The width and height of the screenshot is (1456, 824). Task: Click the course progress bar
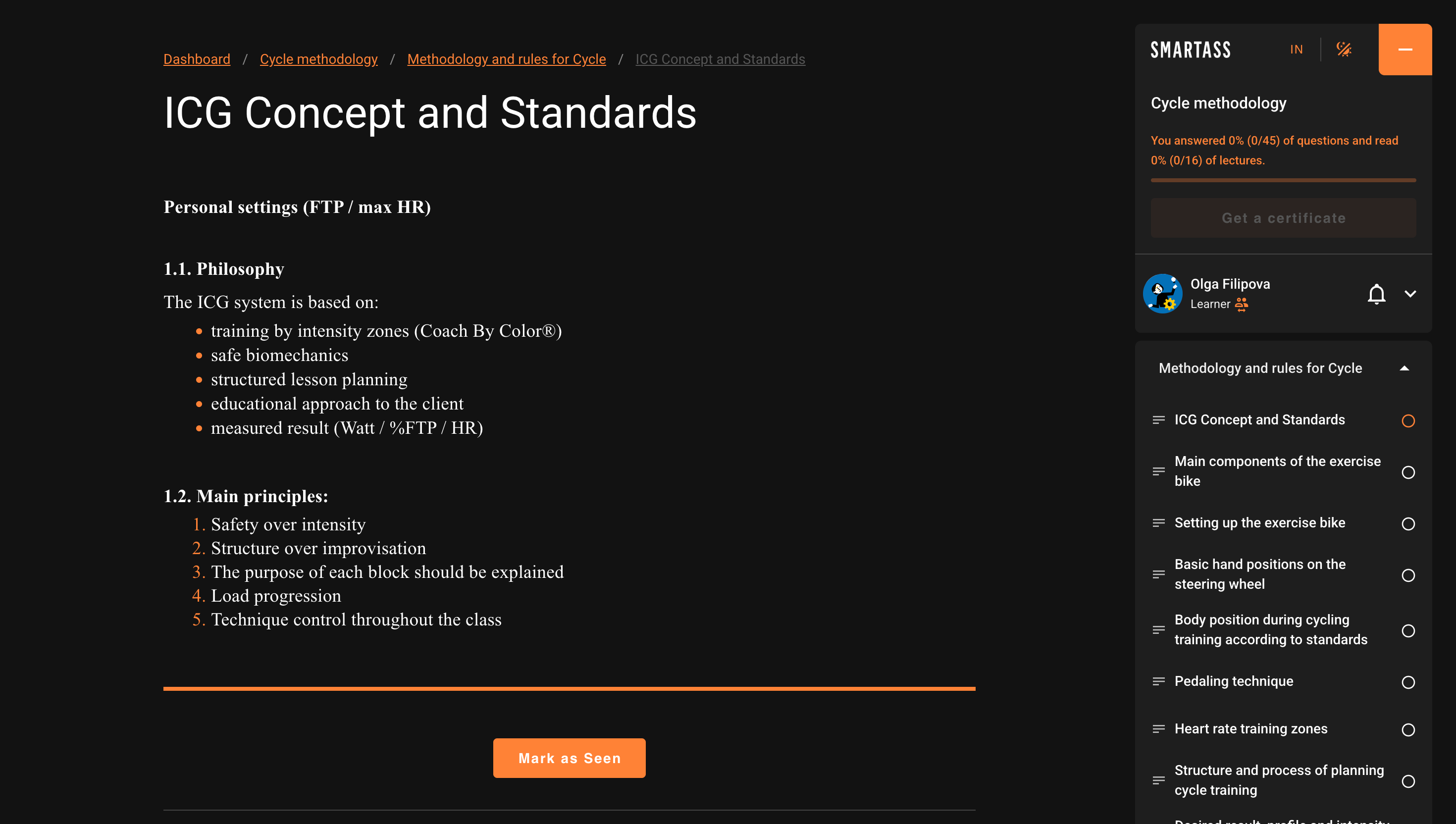[x=1283, y=181]
